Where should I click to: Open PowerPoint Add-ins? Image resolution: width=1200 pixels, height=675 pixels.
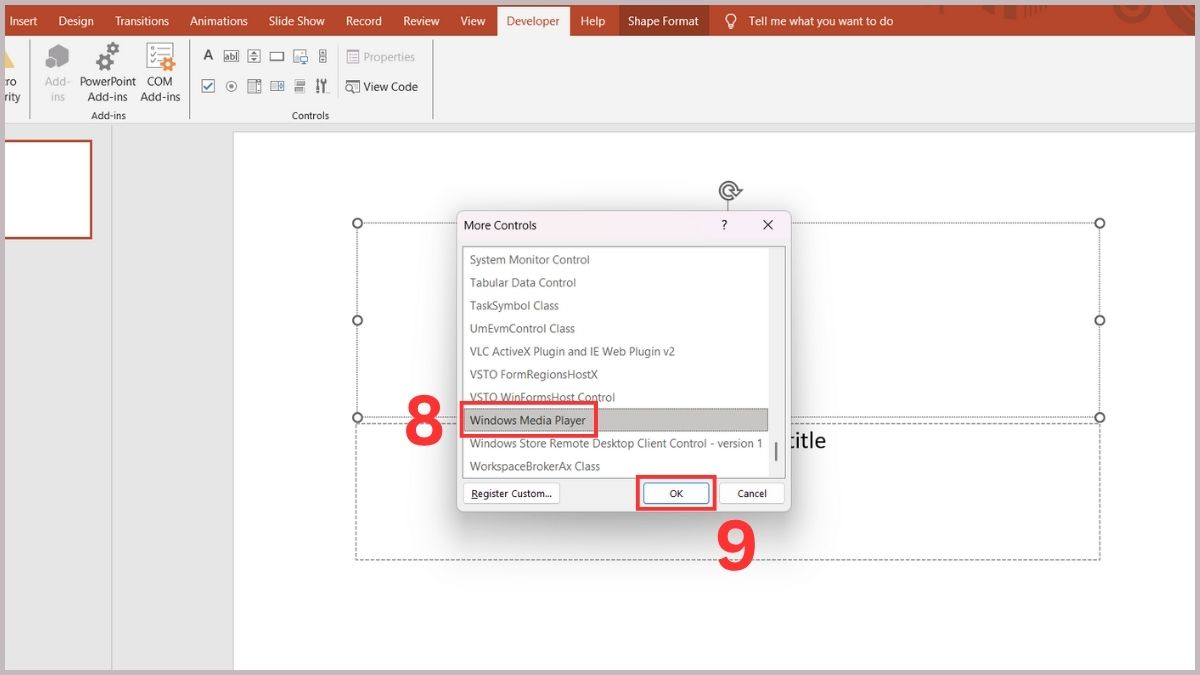108,73
